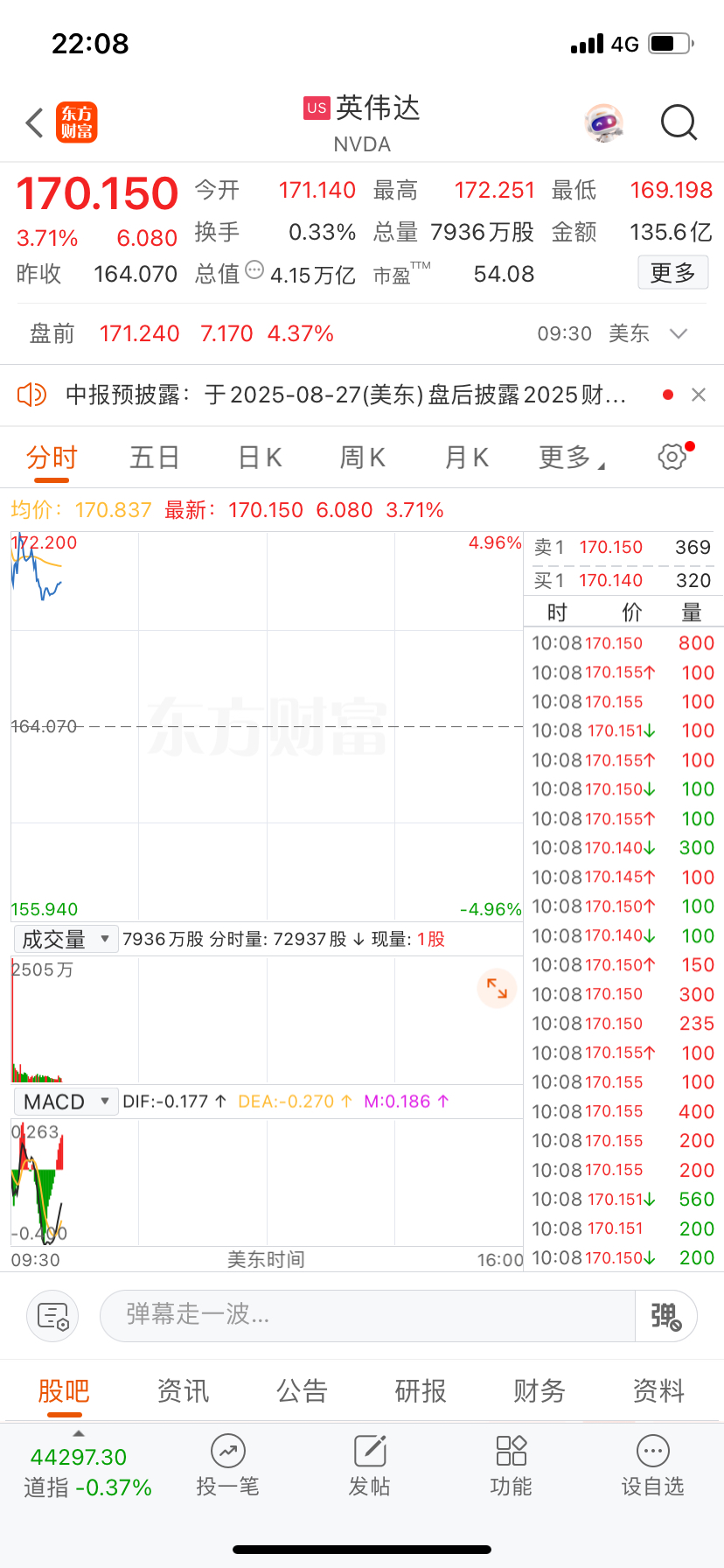Open the 公告 announcements tab
Image resolution: width=724 pixels, height=1568 pixels.
(302, 1390)
